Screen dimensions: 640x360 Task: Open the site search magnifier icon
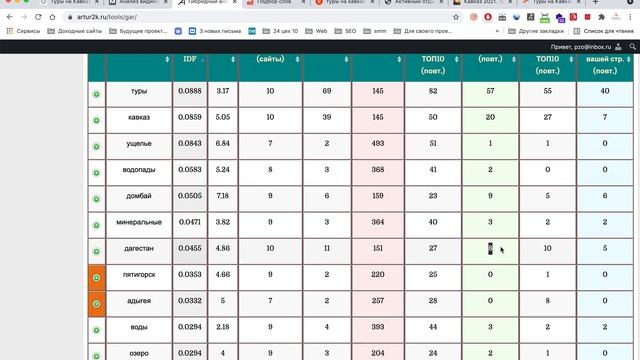633,47
